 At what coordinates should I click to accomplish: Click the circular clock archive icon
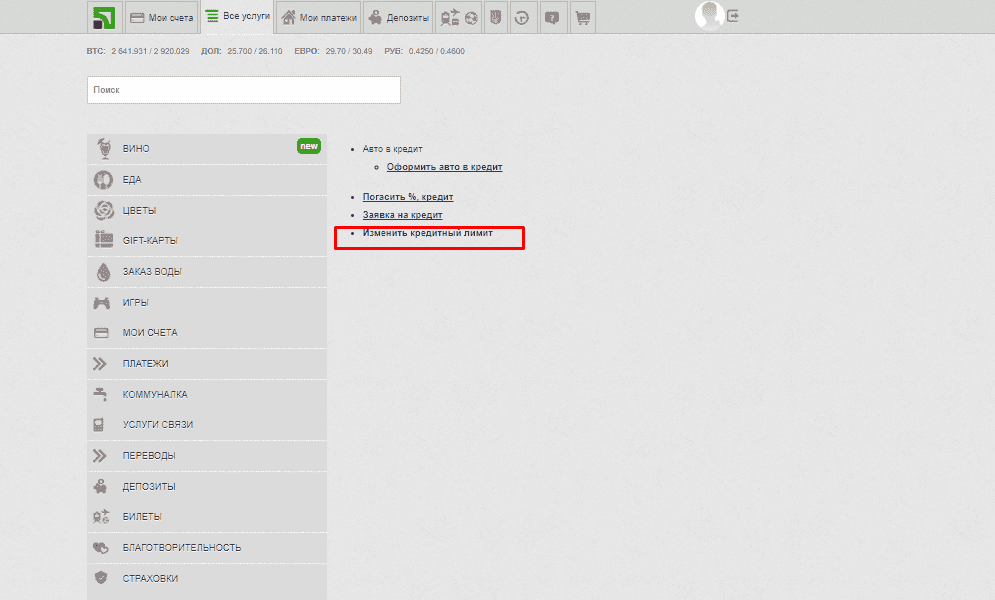(522, 17)
